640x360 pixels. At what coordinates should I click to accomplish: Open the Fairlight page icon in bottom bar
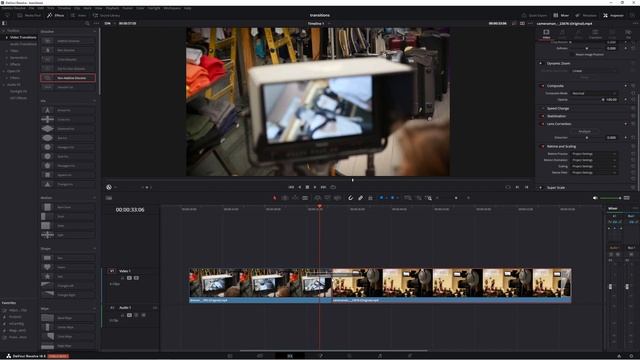(x=380, y=356)
